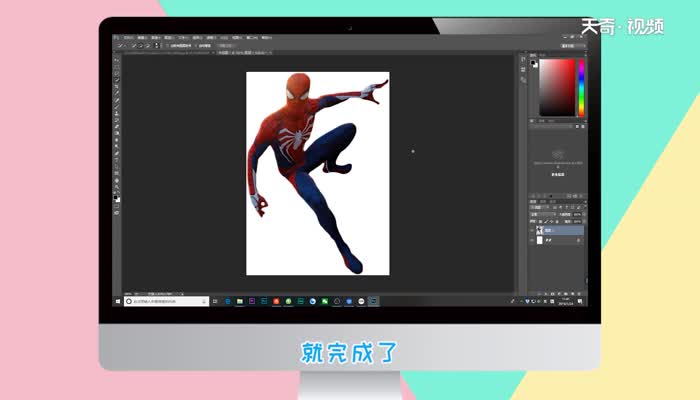Open the File menu
Screen dimensions: 700x400
click(x=129, y=38)
